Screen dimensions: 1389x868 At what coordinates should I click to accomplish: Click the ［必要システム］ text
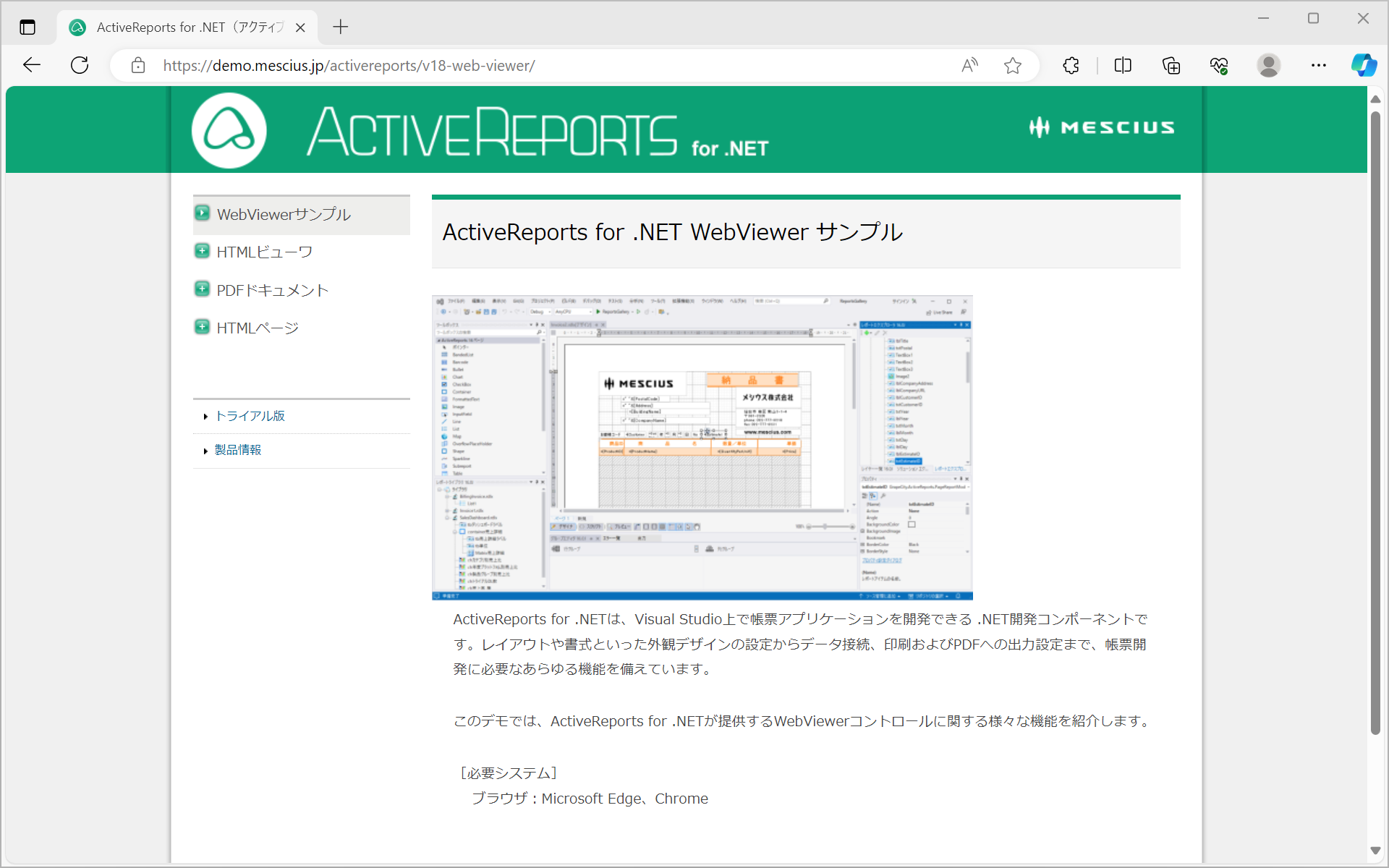[509, 773]
